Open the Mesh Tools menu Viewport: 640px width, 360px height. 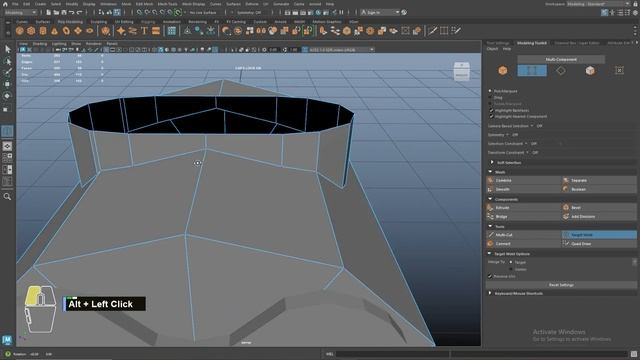167,4
